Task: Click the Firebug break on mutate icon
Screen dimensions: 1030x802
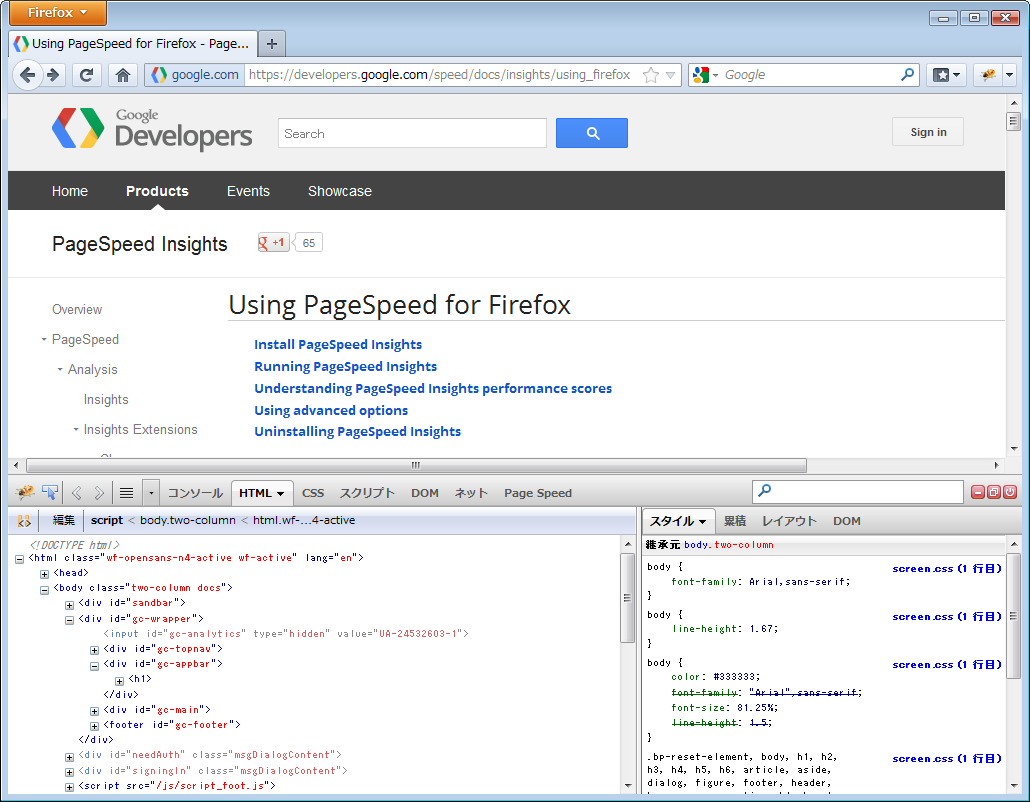Action: (x=24, y=521)
